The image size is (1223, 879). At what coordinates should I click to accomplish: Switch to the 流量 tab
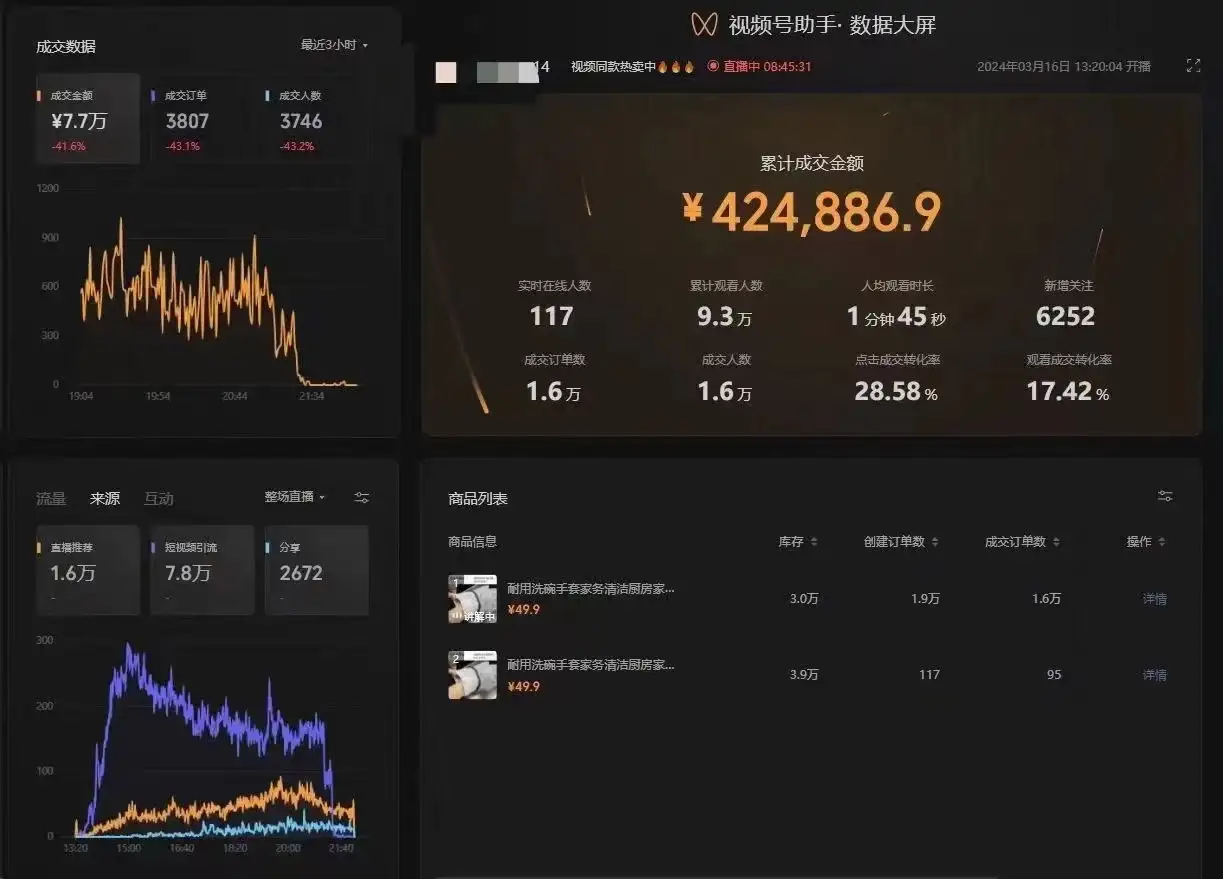51,498
